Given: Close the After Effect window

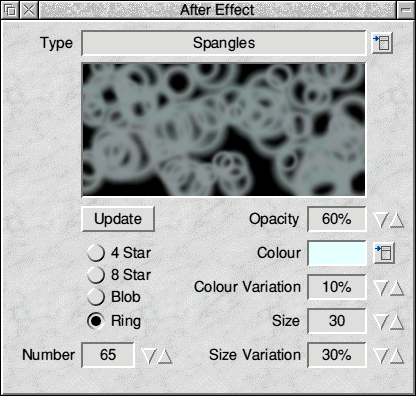Looking at the screenshot, I should click(x=29, y=10).
